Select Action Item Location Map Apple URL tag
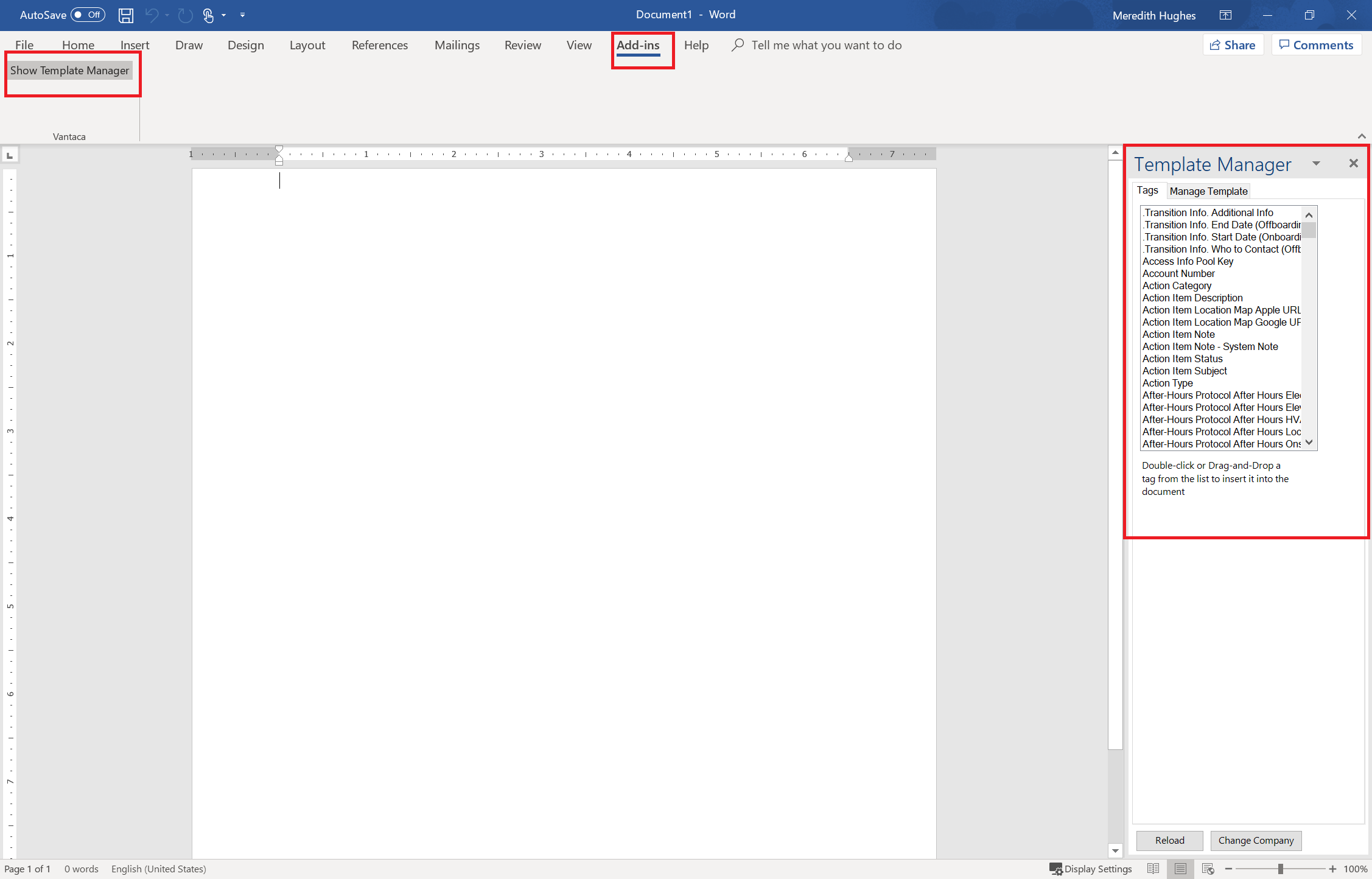The height and width of the screenshot is (879, 1372). point(1220,310)
